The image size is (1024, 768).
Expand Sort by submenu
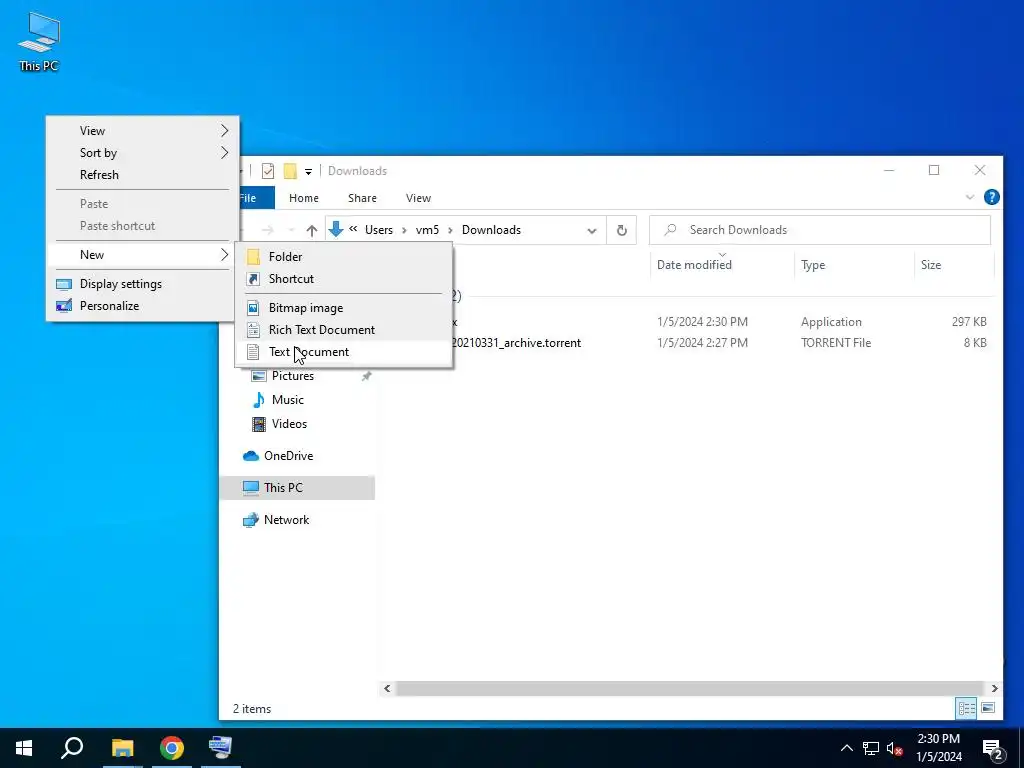[x=142, y=153]
